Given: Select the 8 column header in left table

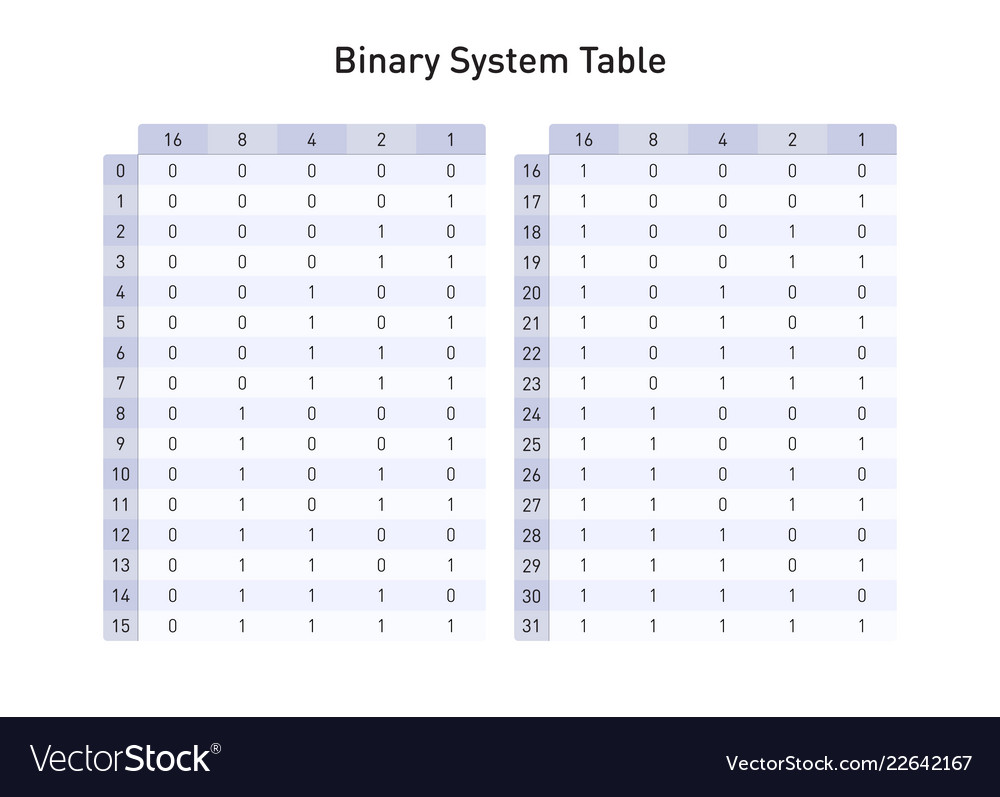Looking at the screenshot, I should [x=242, y=140].
